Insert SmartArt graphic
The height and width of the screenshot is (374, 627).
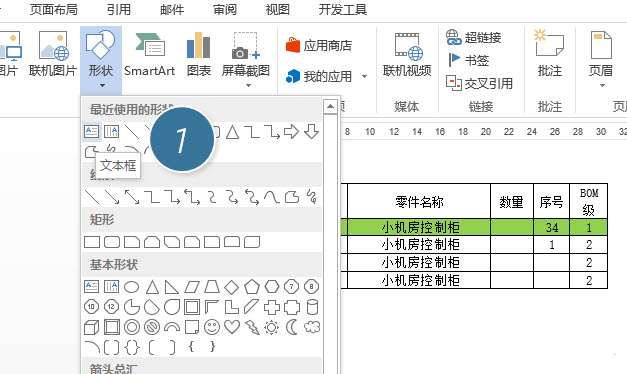149,55
